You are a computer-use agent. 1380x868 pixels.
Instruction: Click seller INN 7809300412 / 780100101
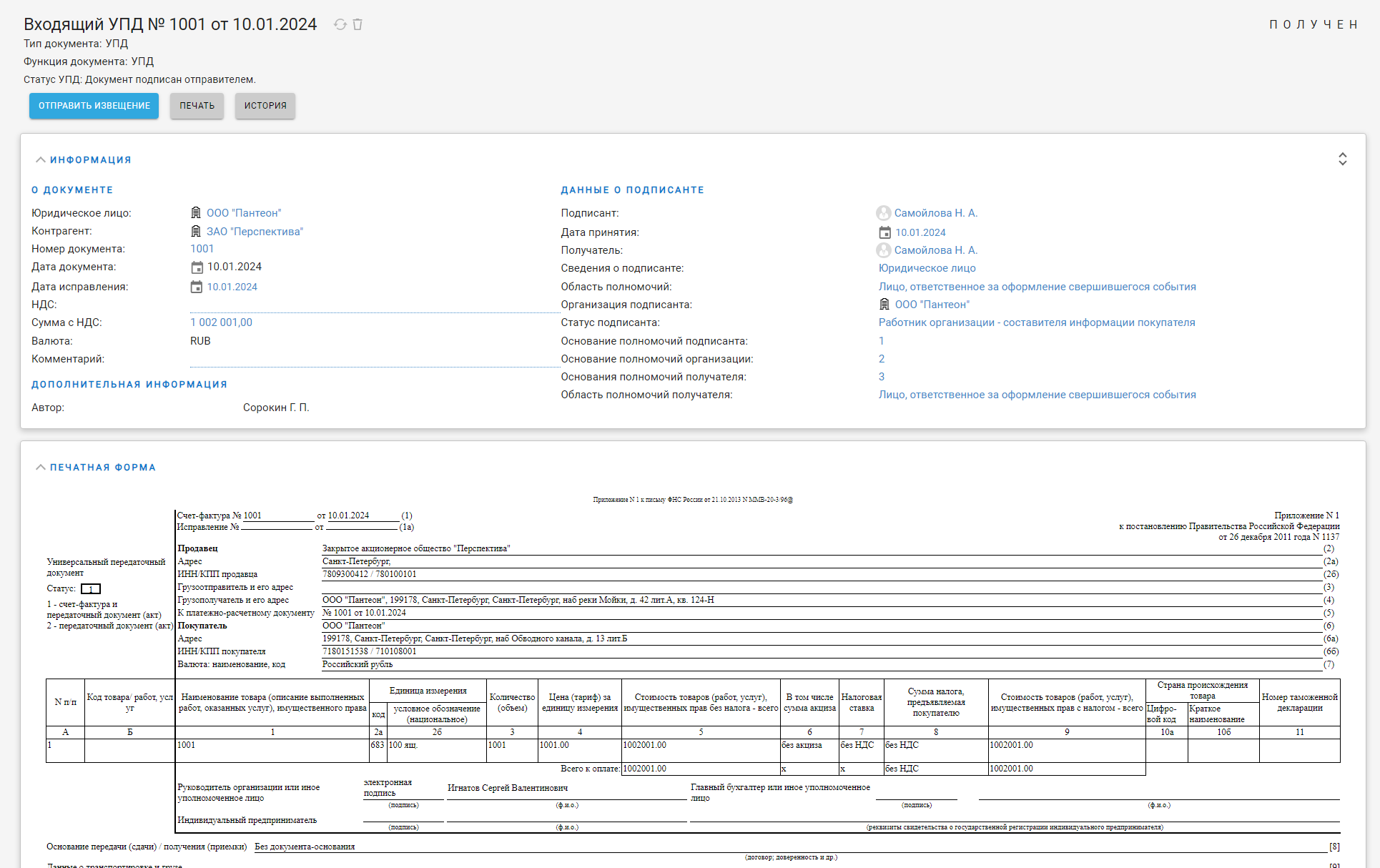pyautogui.click(x=369, y=574)
